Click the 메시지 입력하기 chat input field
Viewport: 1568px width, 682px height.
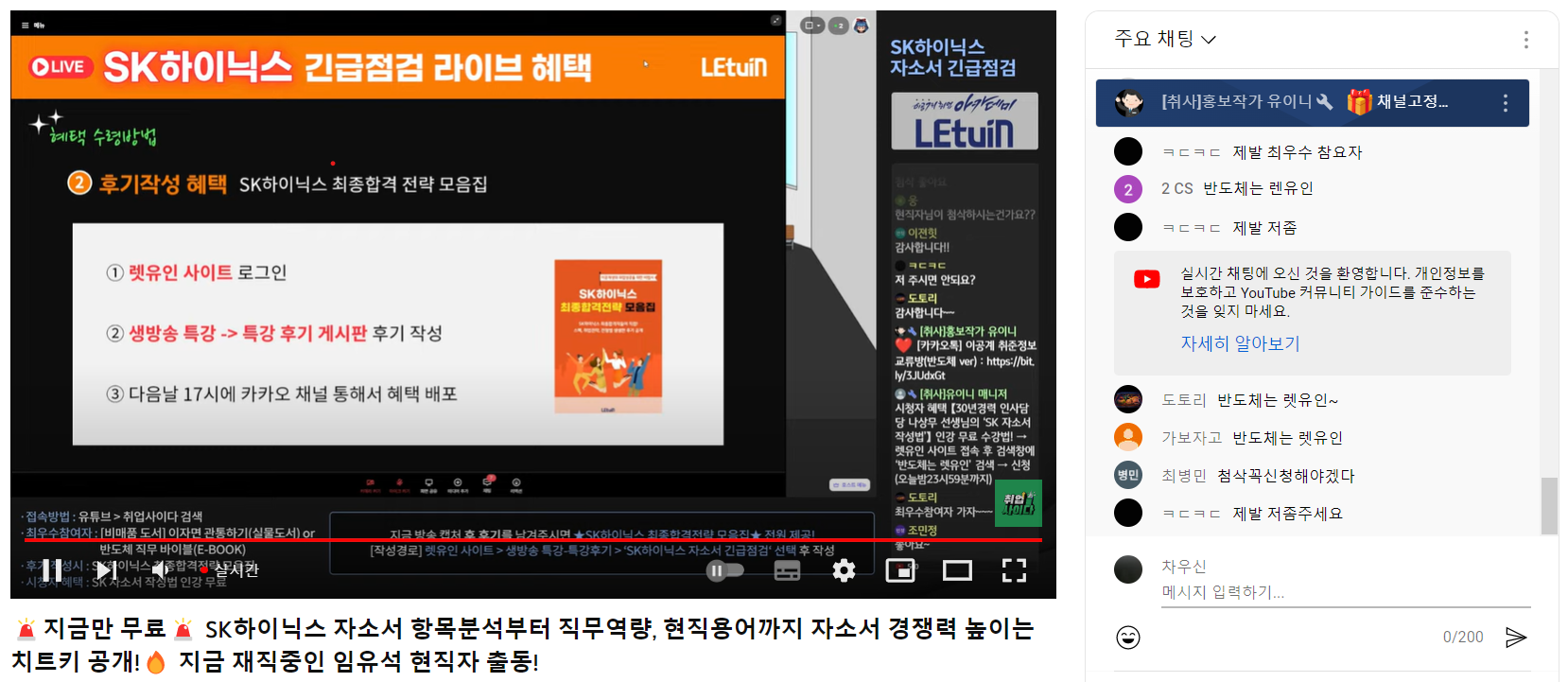pyautogui.click(x=1346, y=593)
